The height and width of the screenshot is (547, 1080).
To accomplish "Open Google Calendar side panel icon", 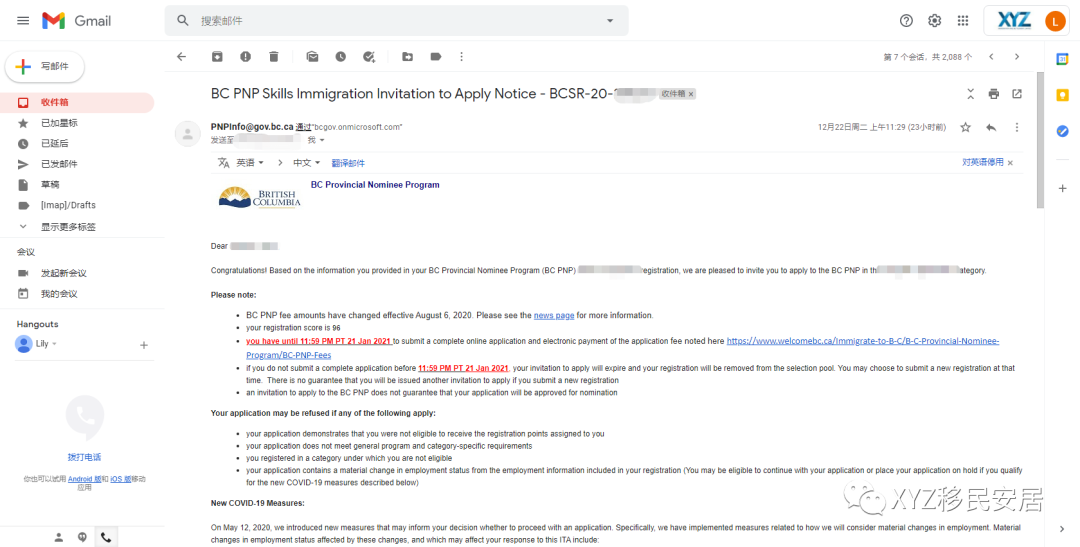I will 1062,59.
